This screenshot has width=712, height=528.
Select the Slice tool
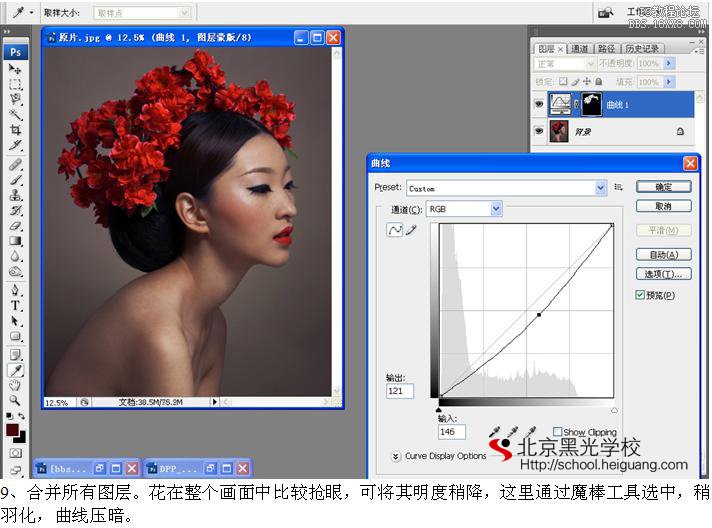point(15,145)
